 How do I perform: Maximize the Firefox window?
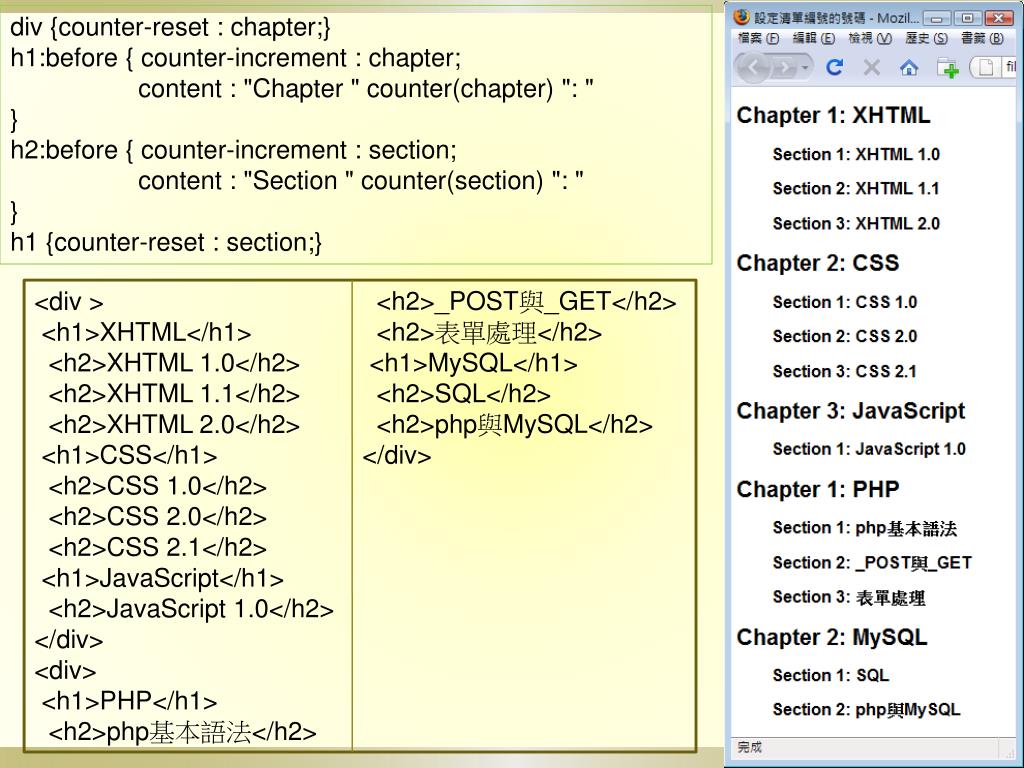click(x=967, y=18)
